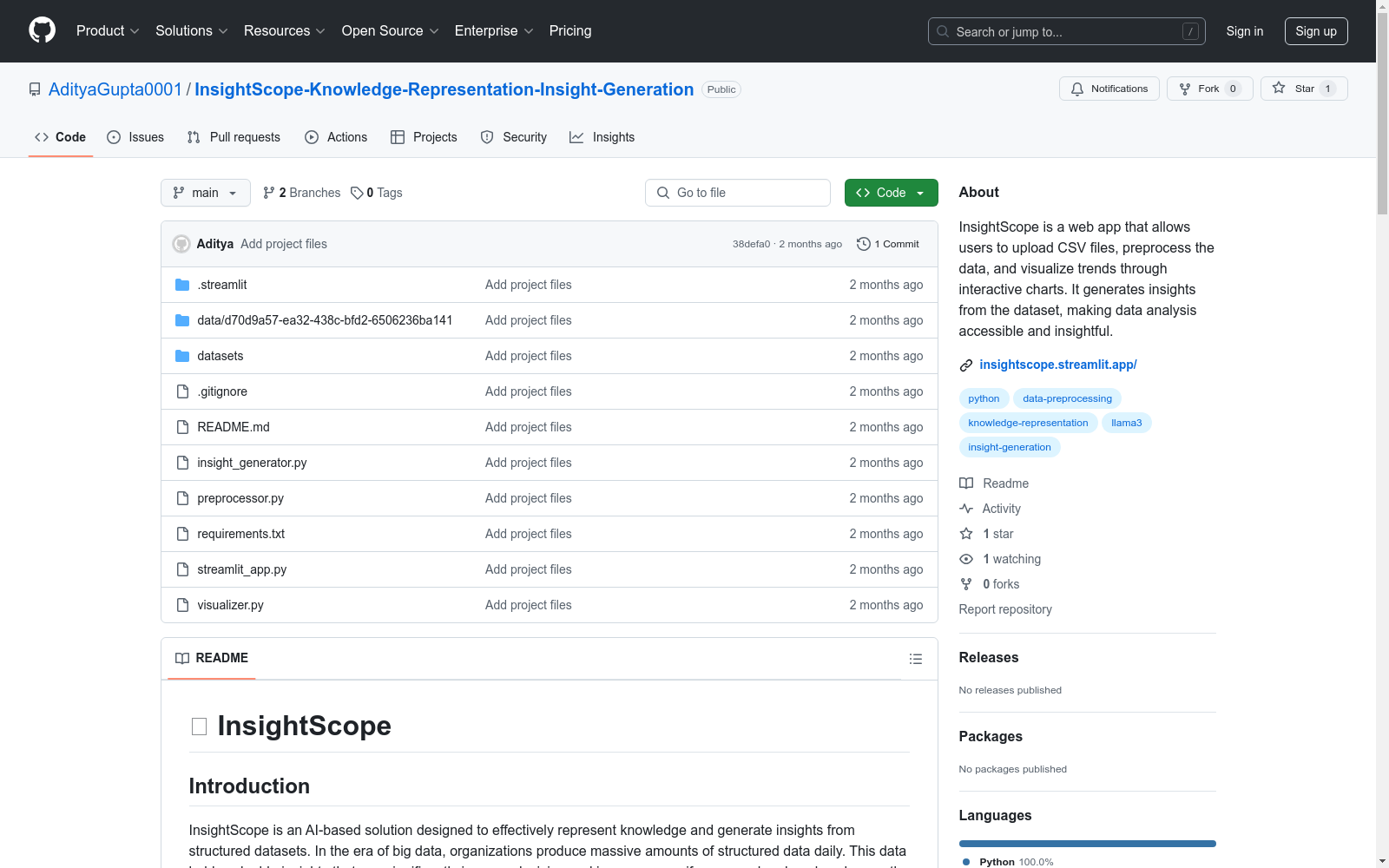Click the data/d70d9a57 folder icon
Image resolution: width=1389 pixels, height=868 pixels.
182,320
